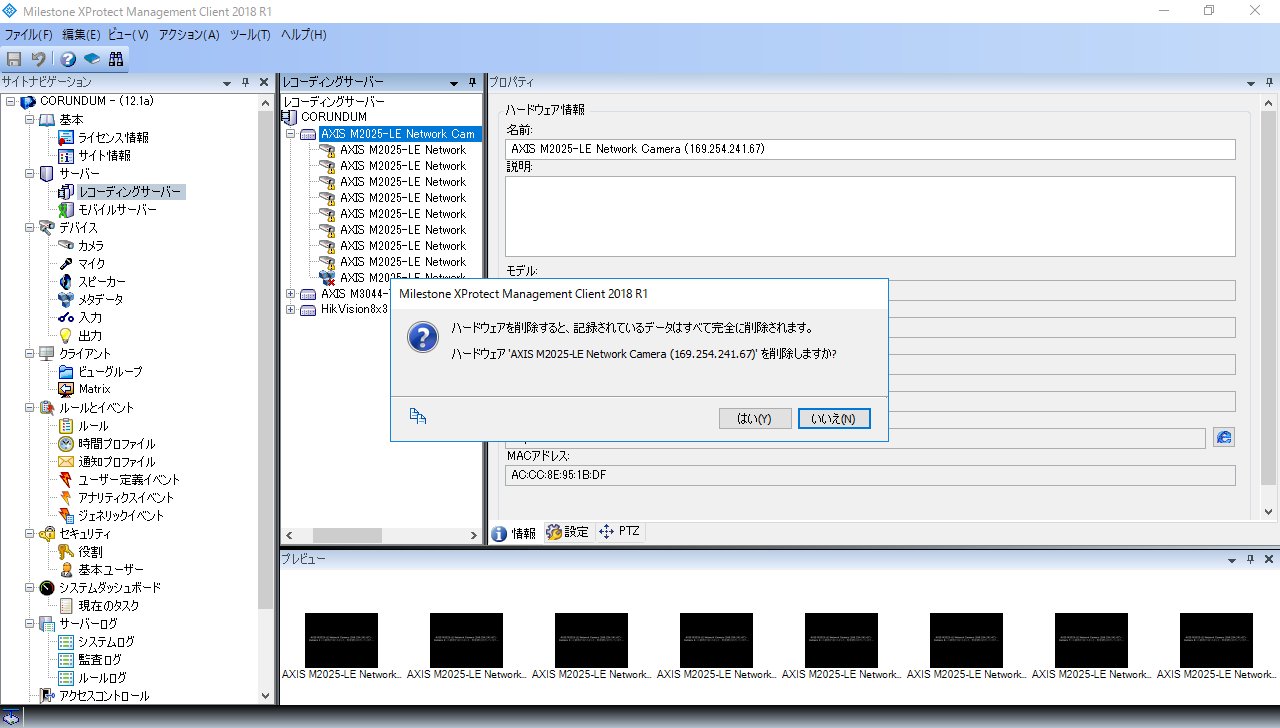Select ユーザー定義イベント item
The image size is (1280, 728).
pos(129,480)
